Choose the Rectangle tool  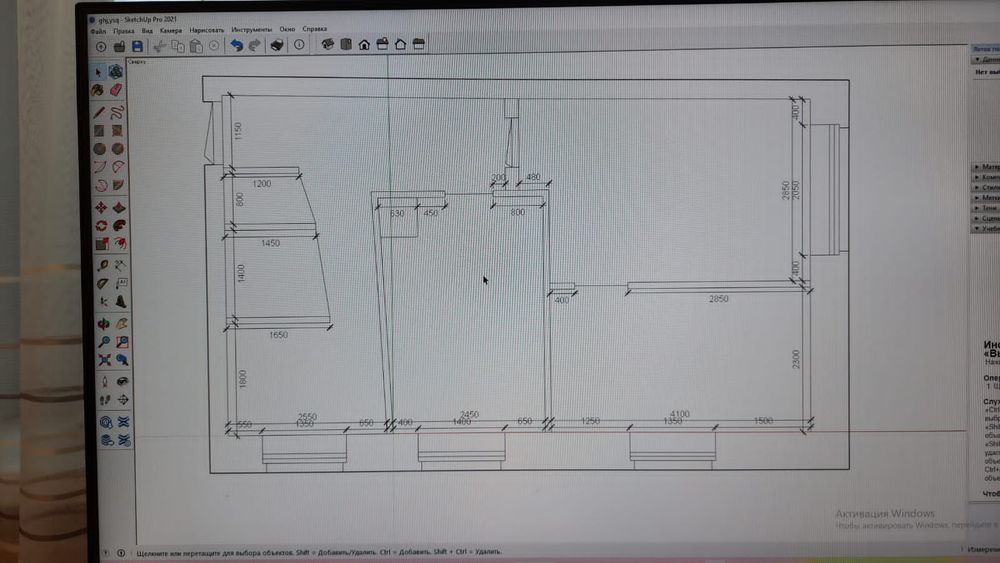coord(99,131)
